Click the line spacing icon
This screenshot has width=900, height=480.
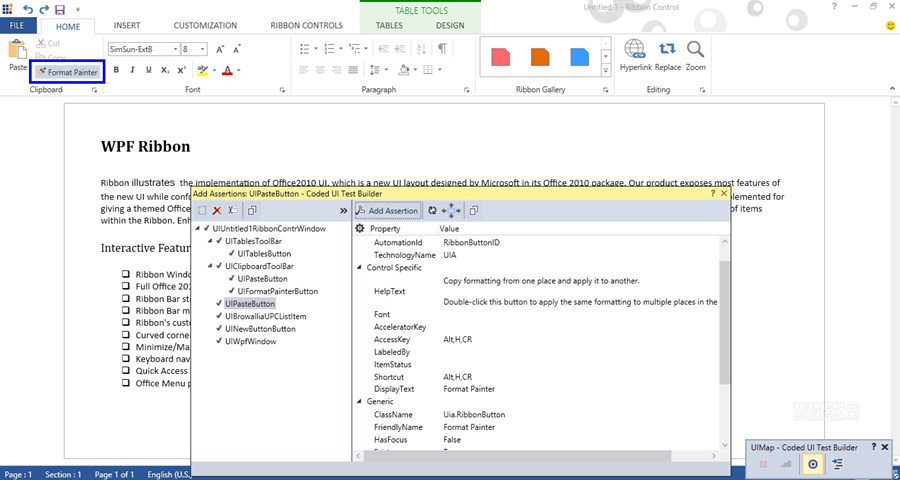375,70
